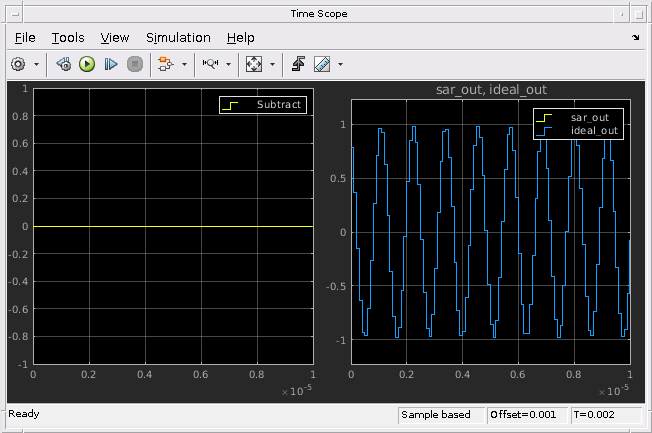652x433 pixels.
Task: Open the window menu button in title bar
Action: pos(15,14)
